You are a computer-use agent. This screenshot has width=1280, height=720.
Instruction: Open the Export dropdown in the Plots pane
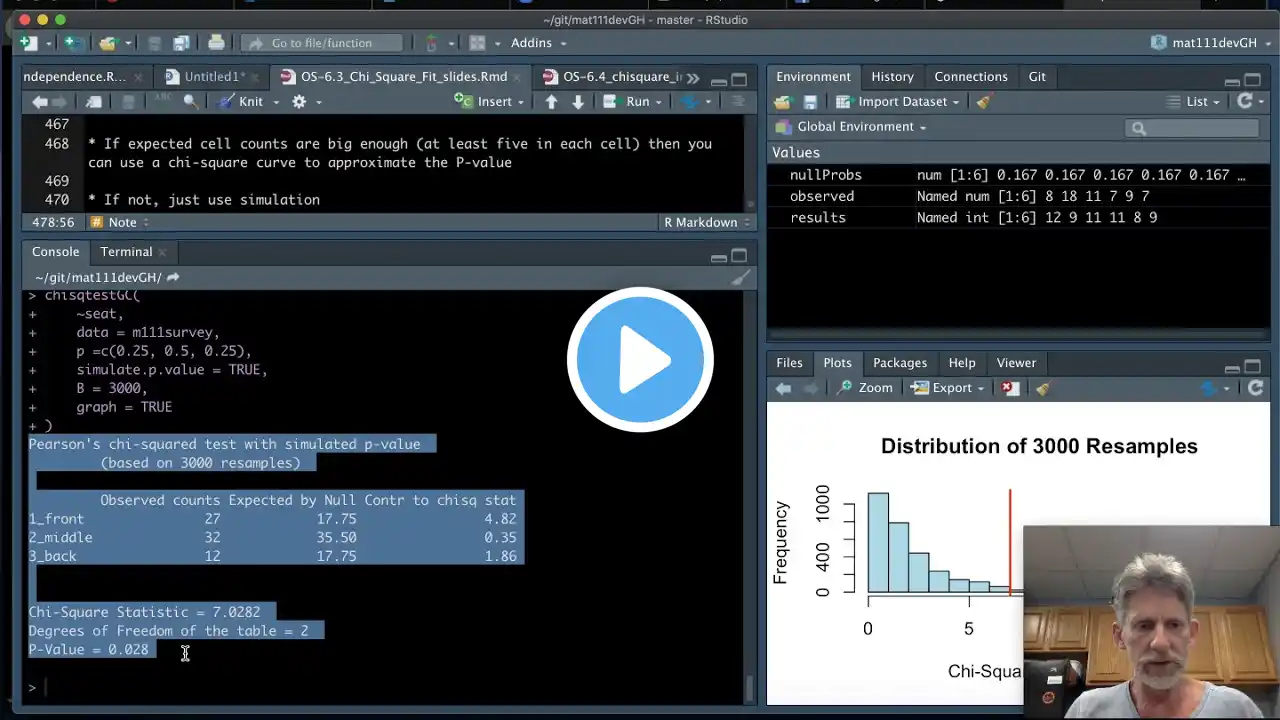946,388
